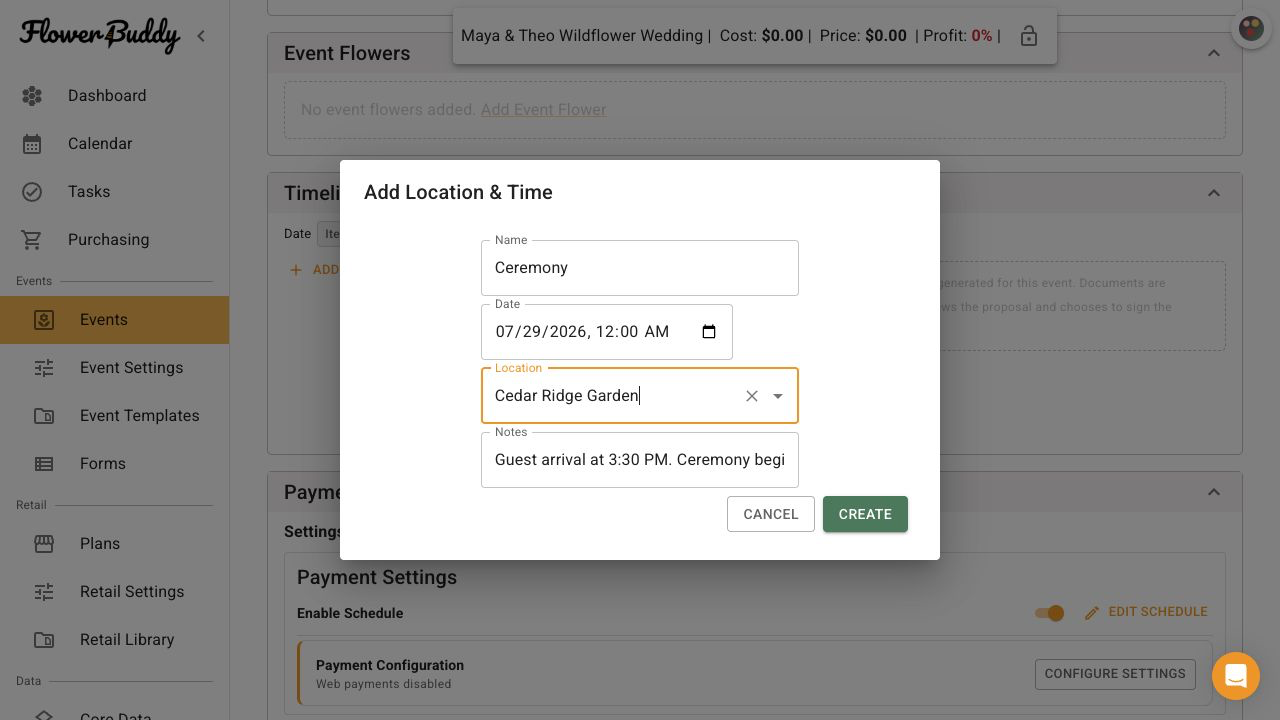
Task: Click the Retail Library folder icon
Action: point(44,640)
